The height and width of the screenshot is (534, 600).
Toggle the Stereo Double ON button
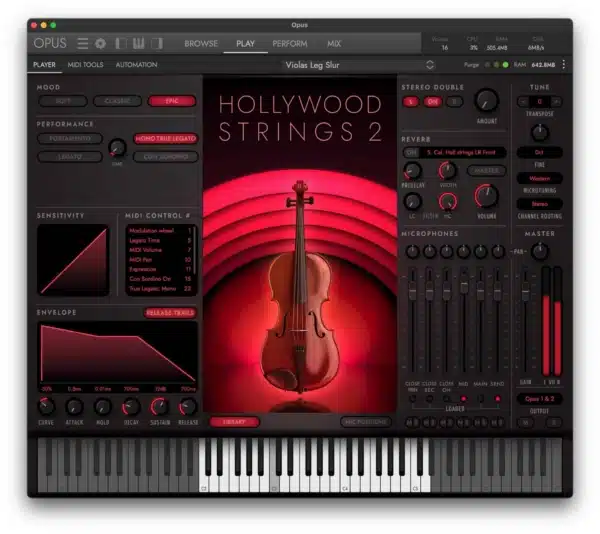point(433,102)
